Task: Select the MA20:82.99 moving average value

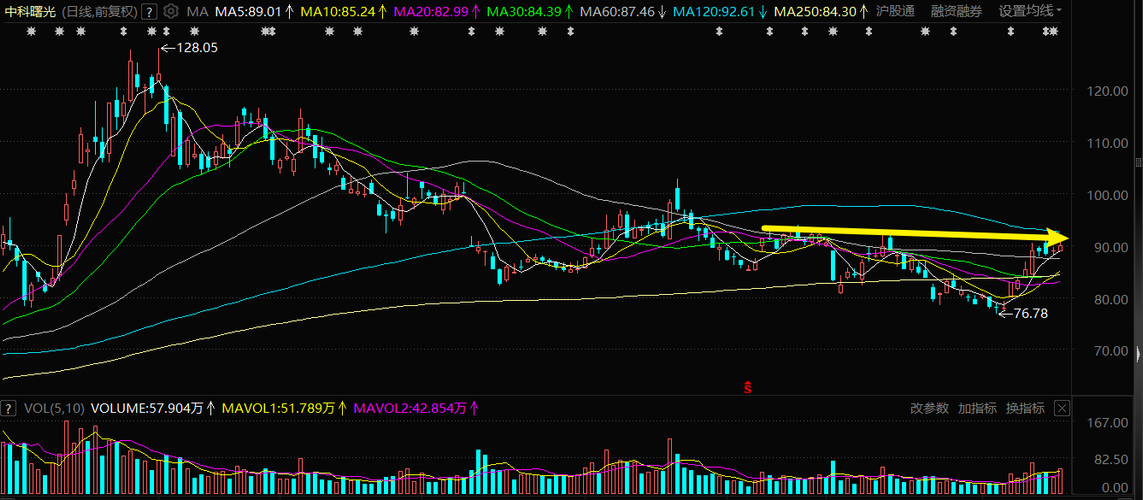Action: (x=435, y=12)
